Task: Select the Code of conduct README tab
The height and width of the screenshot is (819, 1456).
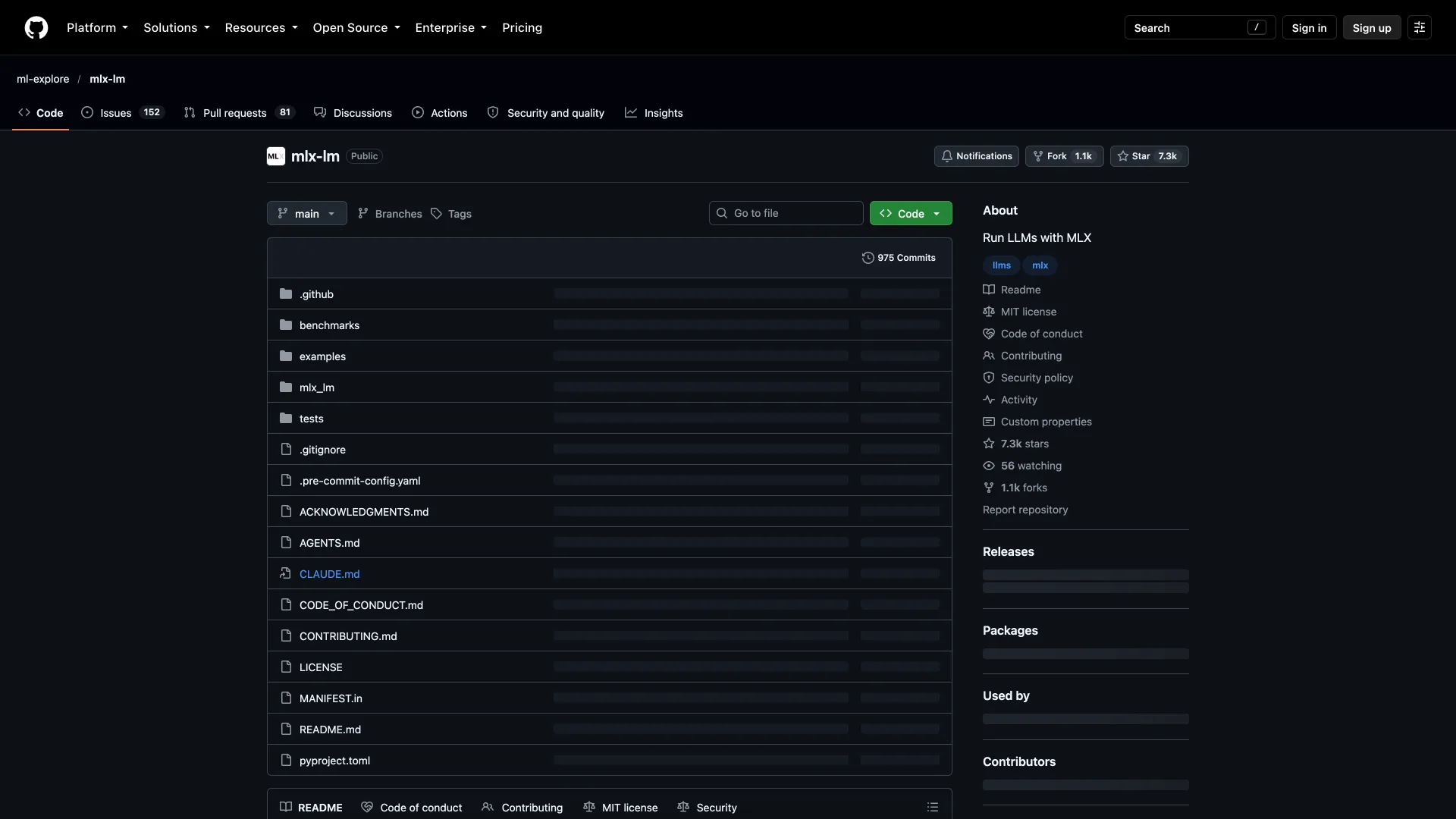Action: click(412, 808)
